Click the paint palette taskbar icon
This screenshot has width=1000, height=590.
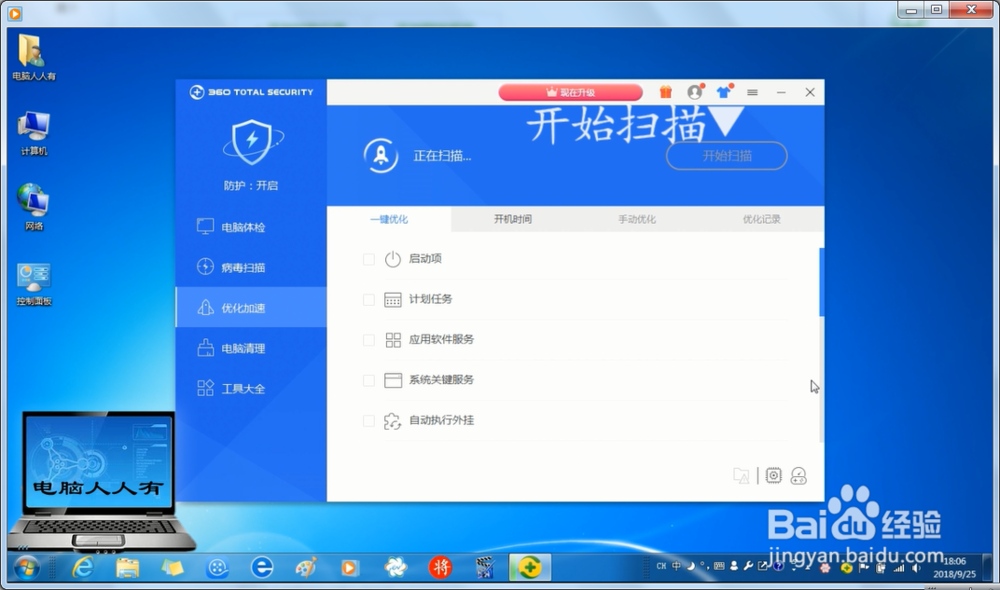tap(305, 567)
